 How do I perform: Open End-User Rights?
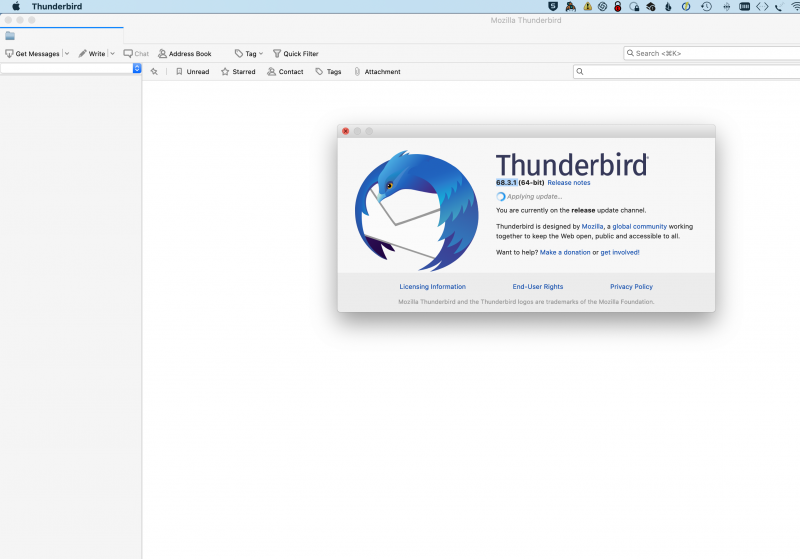point(538,287)
